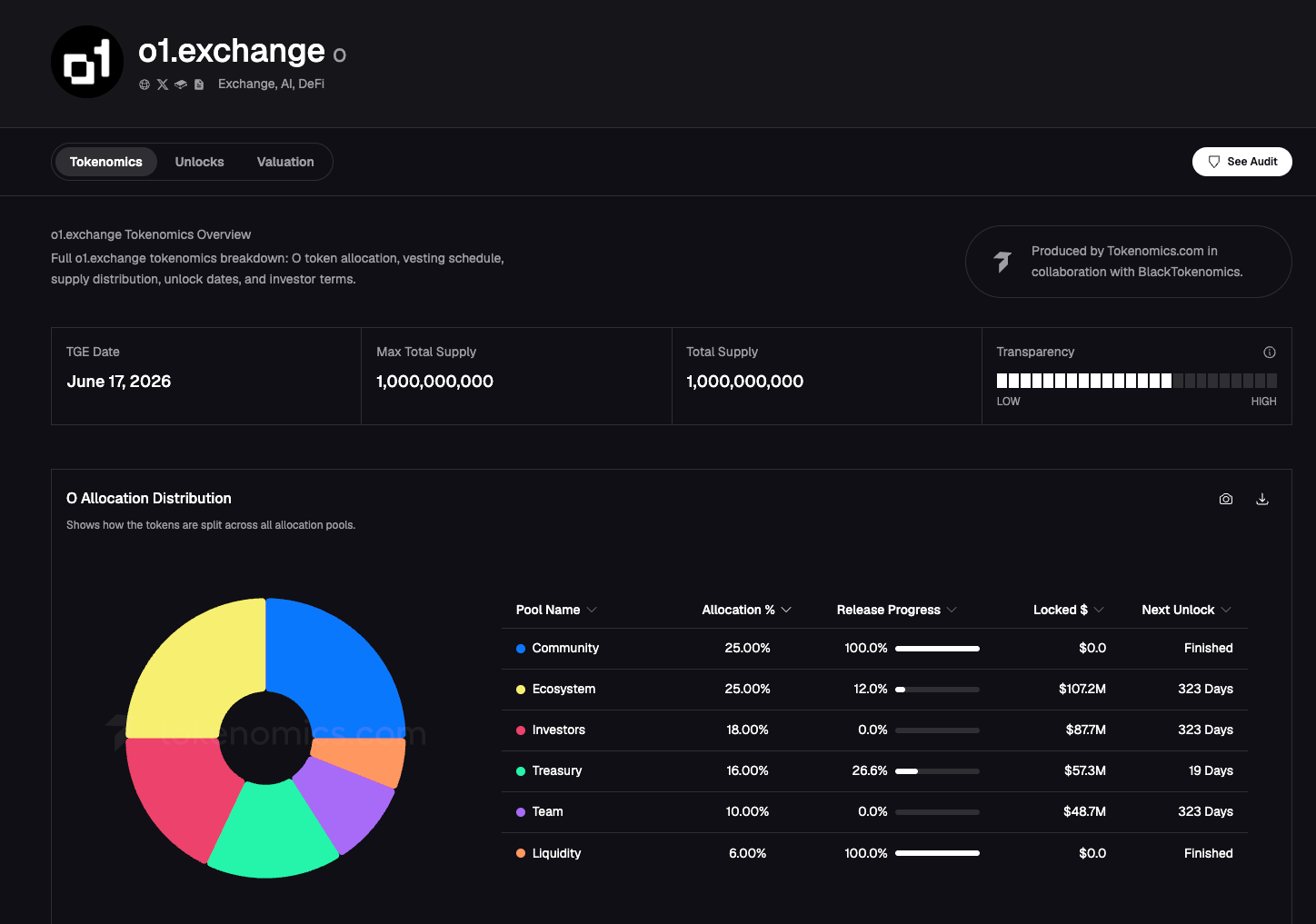Sort table by Release Progress column
The image size is (1316, 924).
point(897,610)
